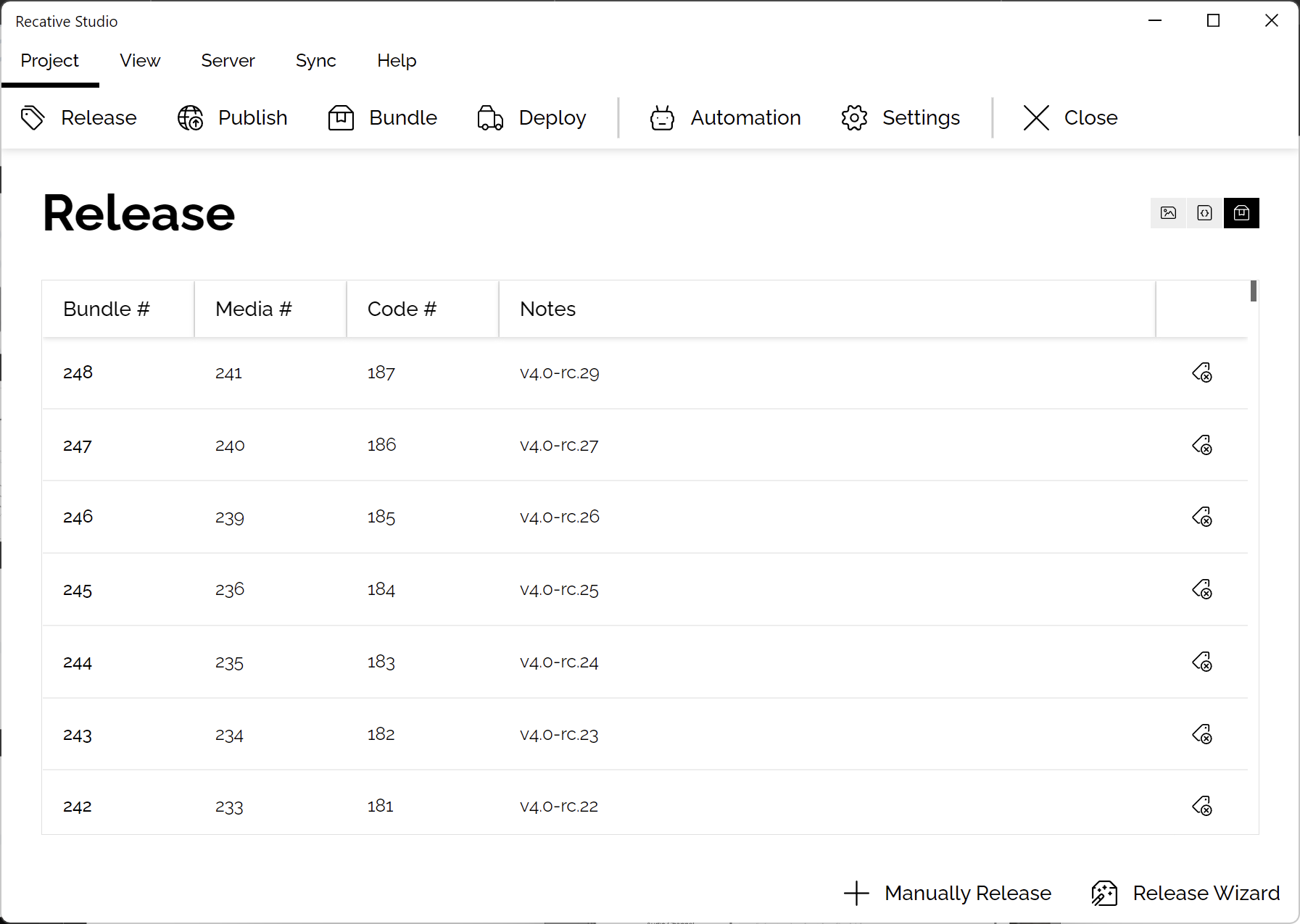Switch to code release view icon
The image size is (1300, 924).
pos(1205,213)
